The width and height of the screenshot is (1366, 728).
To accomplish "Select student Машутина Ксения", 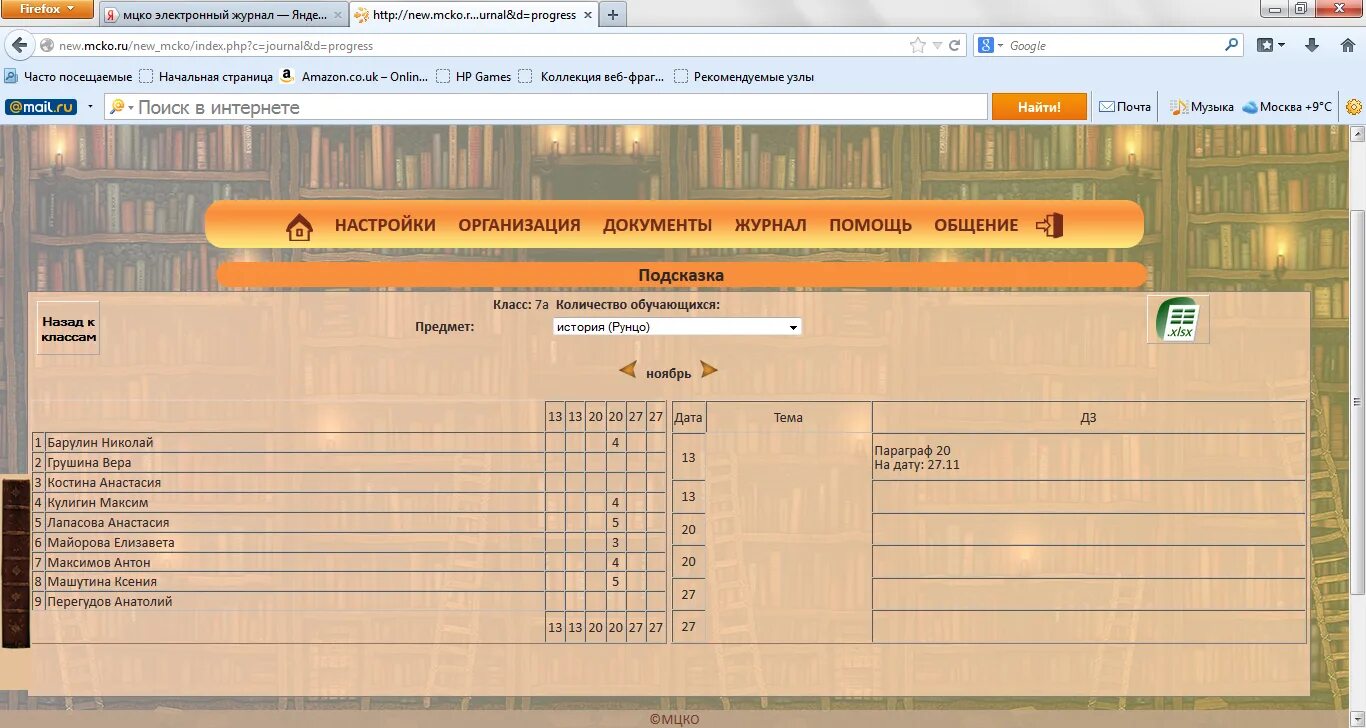I will point(102,582).
